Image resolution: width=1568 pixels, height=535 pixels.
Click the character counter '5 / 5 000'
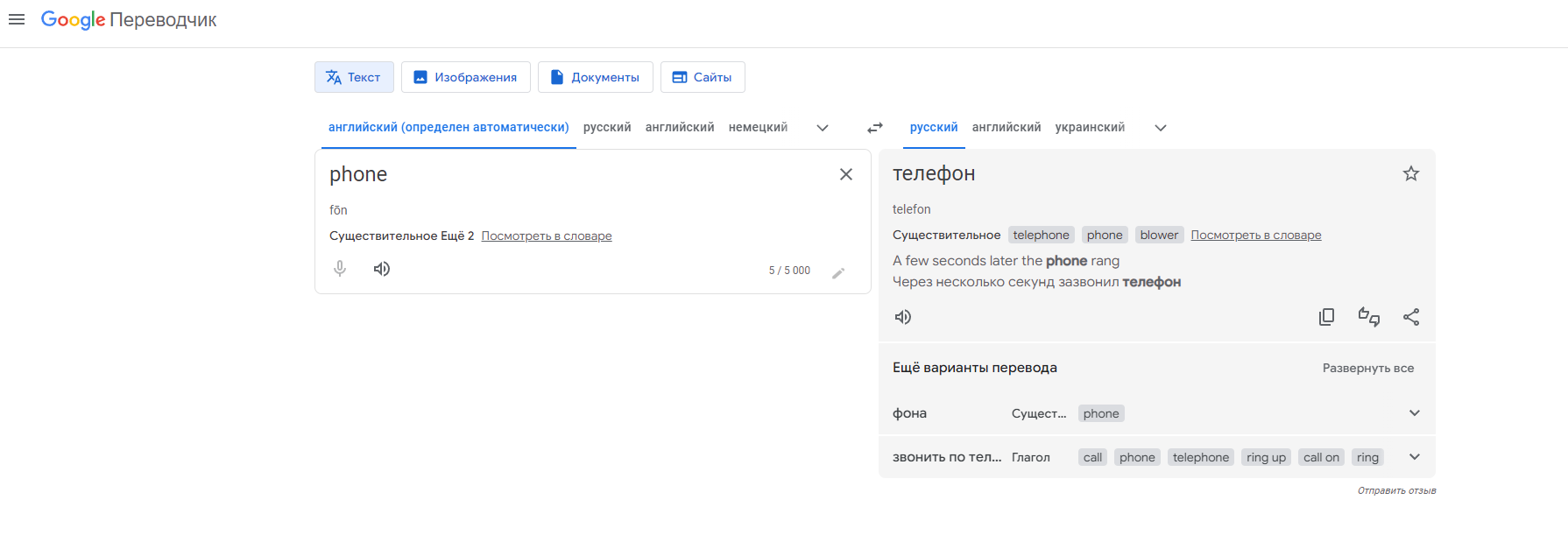point(789,271)
